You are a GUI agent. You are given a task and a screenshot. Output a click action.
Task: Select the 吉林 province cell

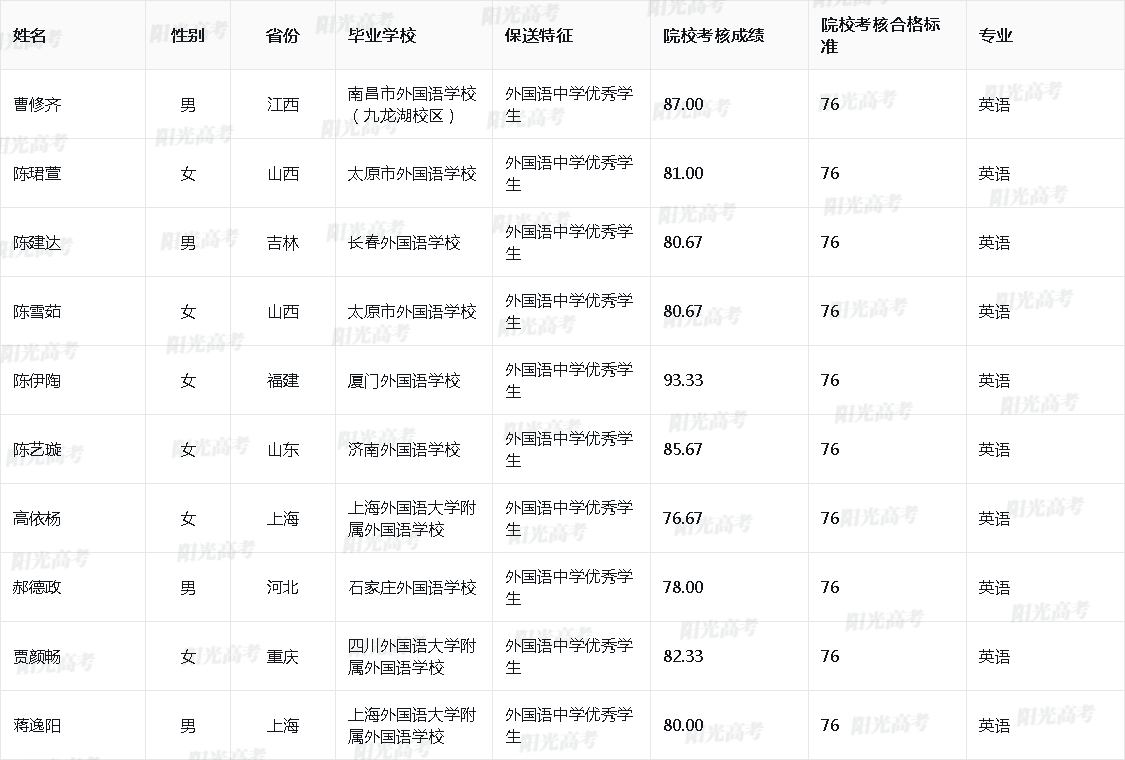point(283,242)
